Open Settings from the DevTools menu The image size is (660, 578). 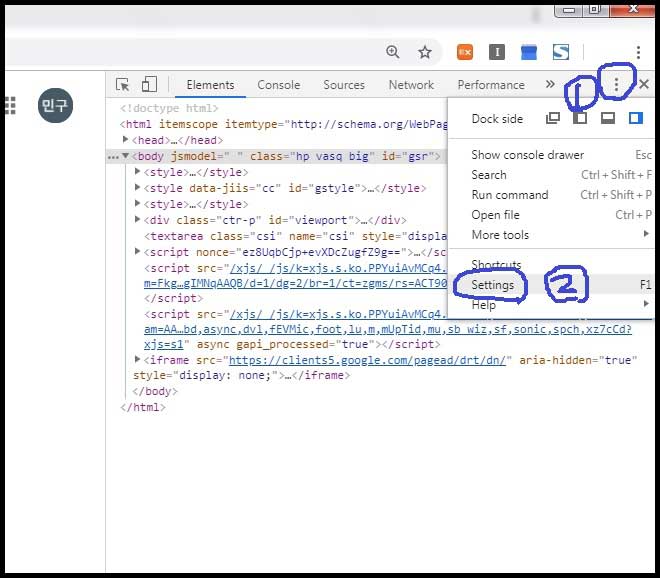551,285
